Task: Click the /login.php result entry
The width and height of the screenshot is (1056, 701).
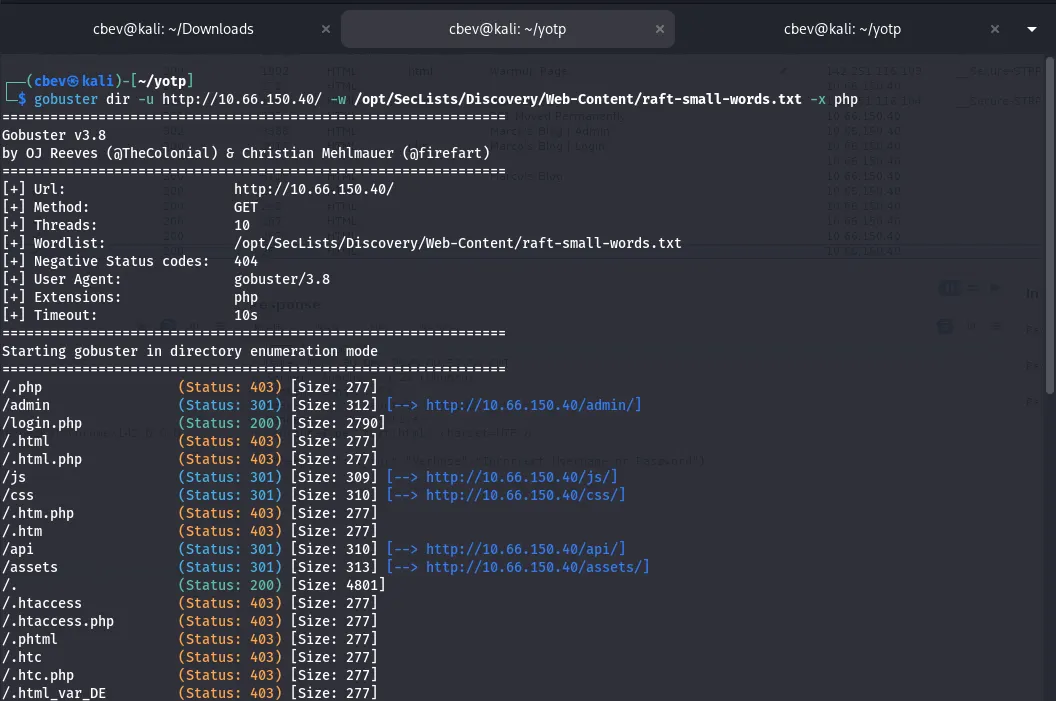Action: 42,423
